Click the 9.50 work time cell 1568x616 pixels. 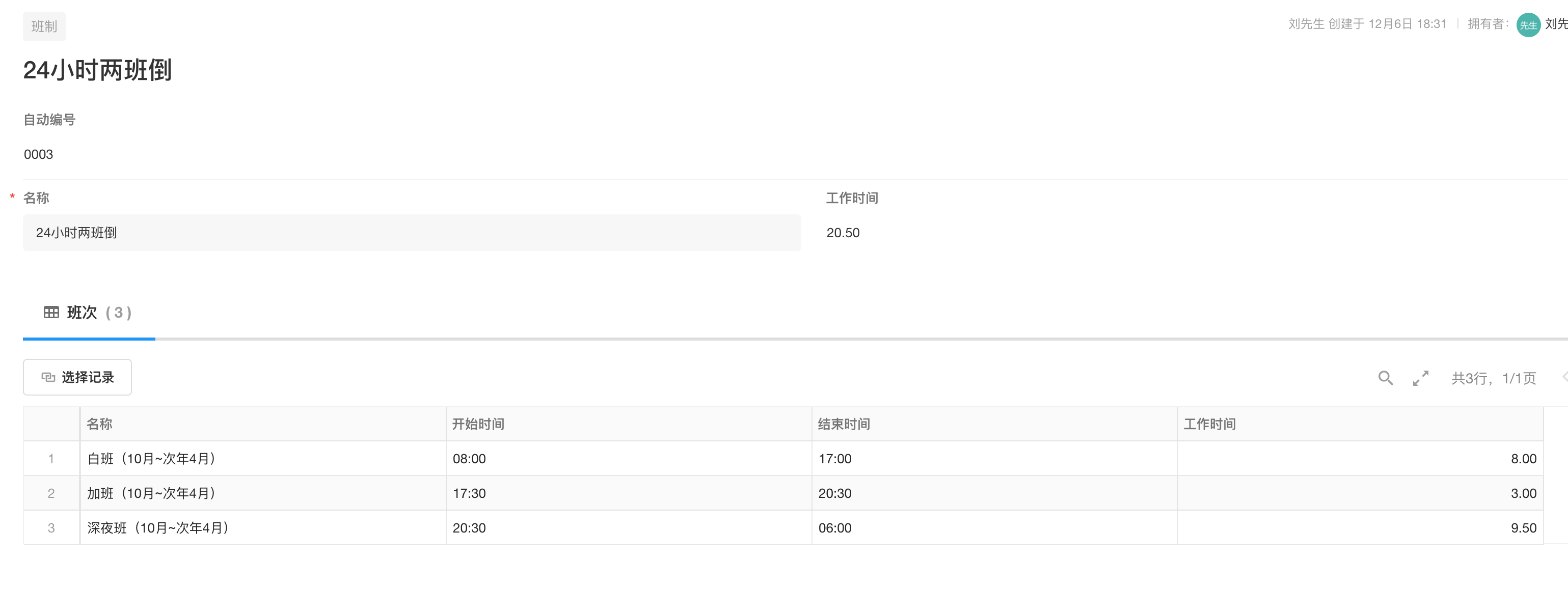pos(1523,528)
